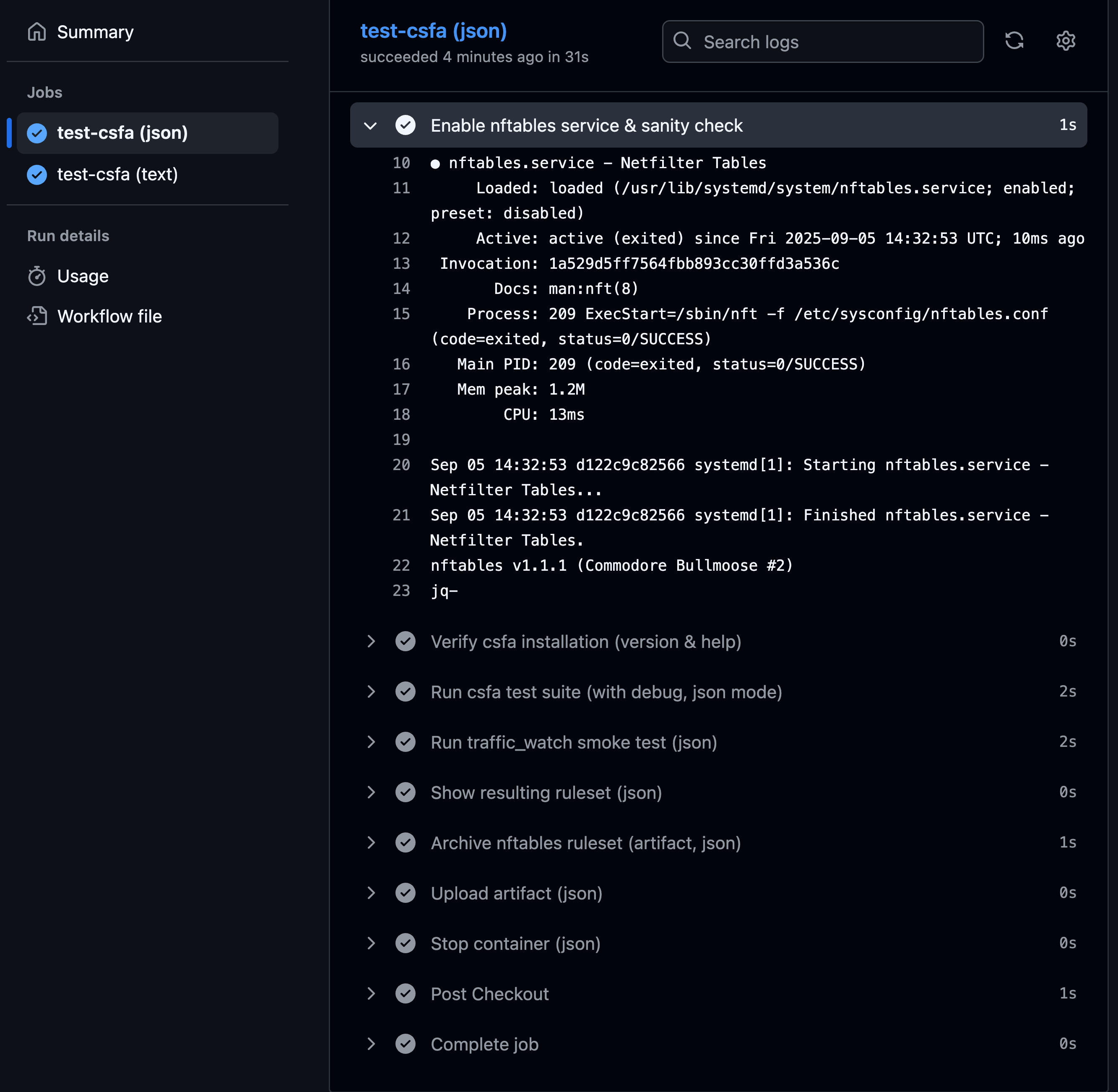Viewport: 1118px width, 1092px height.
Task: Expand Complete job step
Action: point(371,1044)
